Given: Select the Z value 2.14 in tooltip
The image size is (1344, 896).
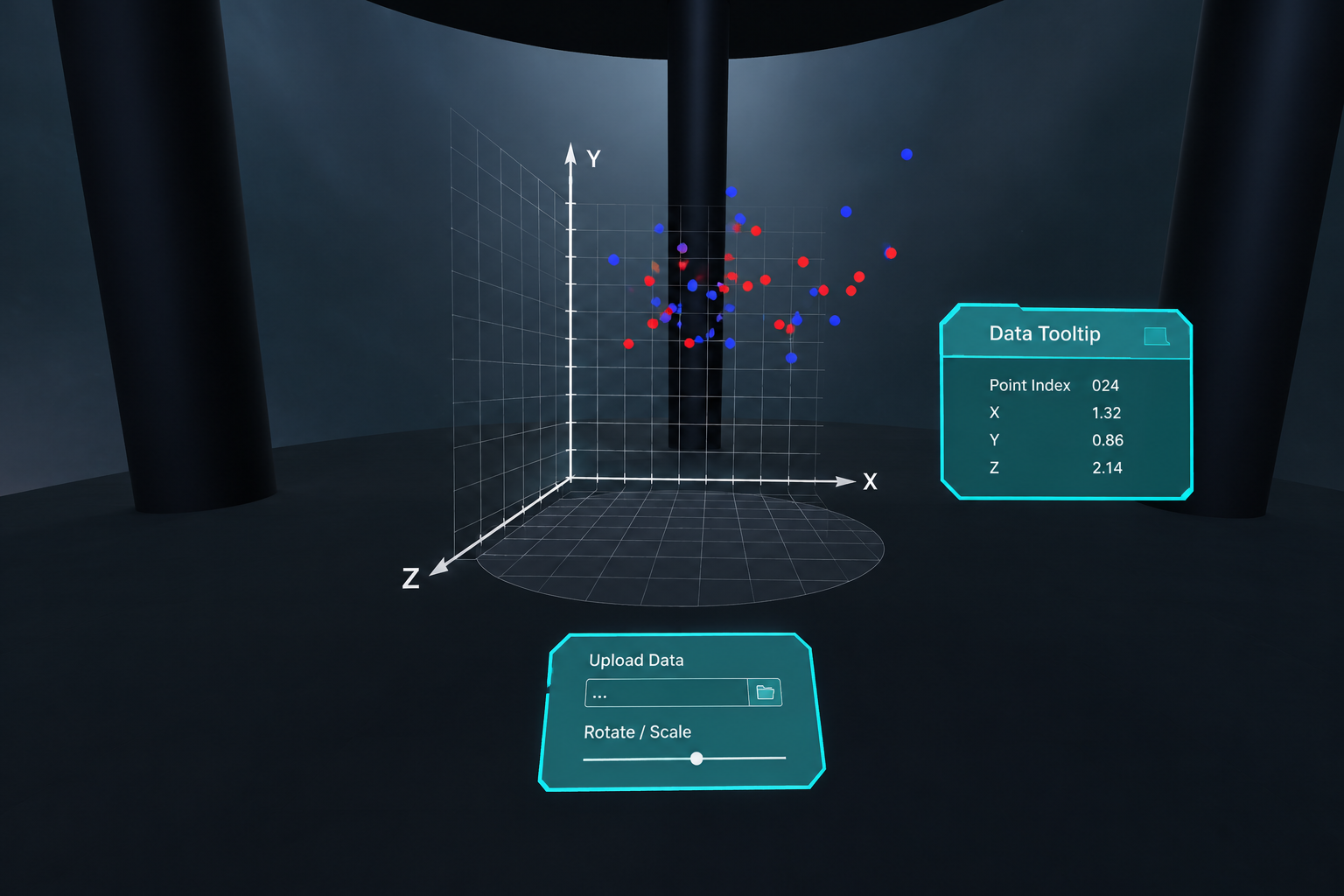Looking at the screenshot, I should click(x=1107, y=468).
